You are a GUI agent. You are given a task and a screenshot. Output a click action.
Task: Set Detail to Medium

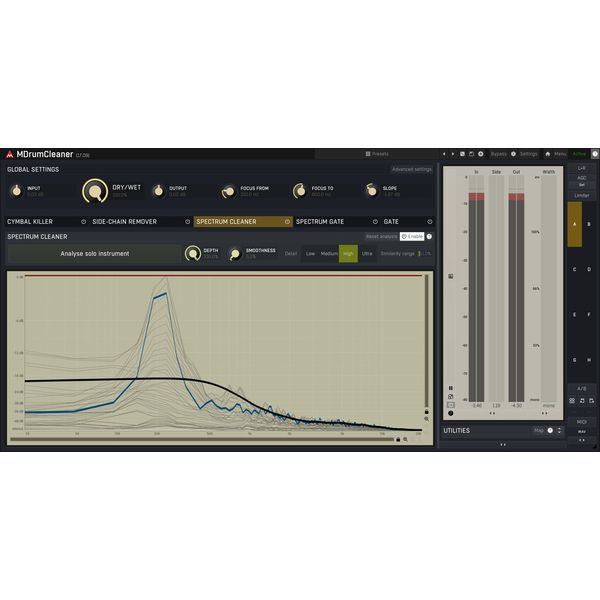329,254
